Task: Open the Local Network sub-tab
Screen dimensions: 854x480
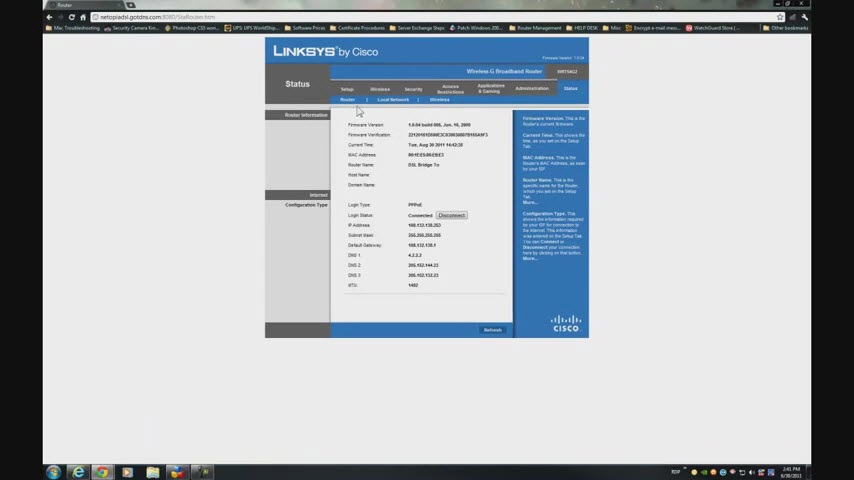Action: (393, 100)
